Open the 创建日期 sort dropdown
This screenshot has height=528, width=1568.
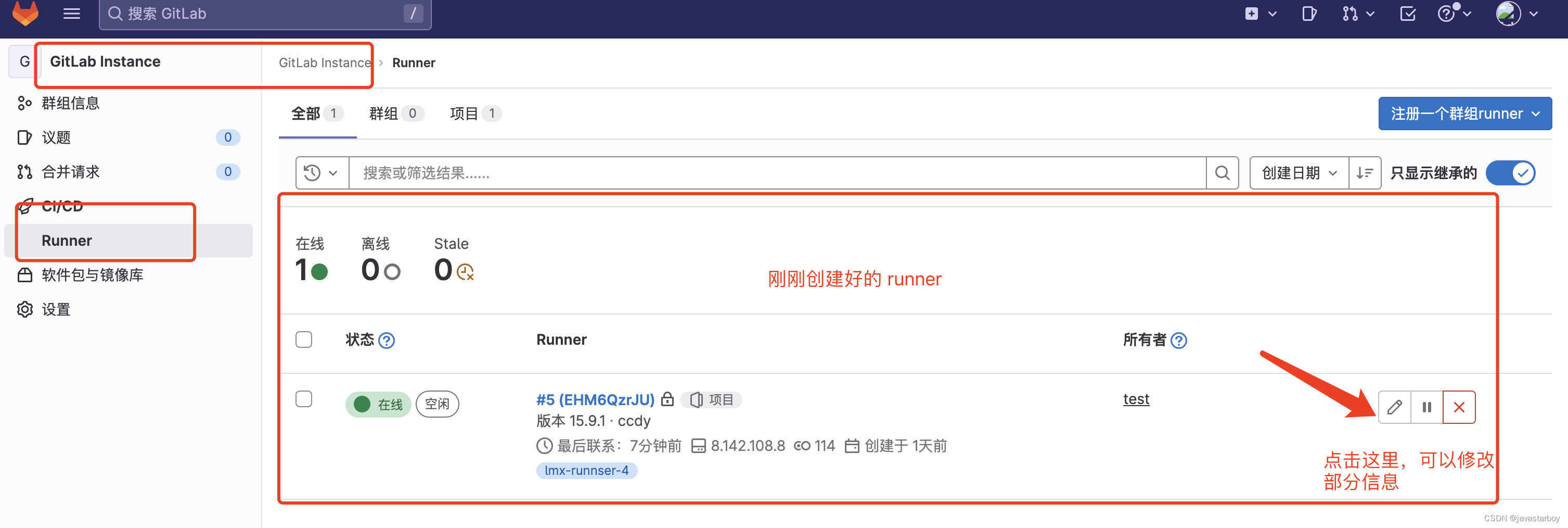pyautogui.click(x=1299, y=173)
